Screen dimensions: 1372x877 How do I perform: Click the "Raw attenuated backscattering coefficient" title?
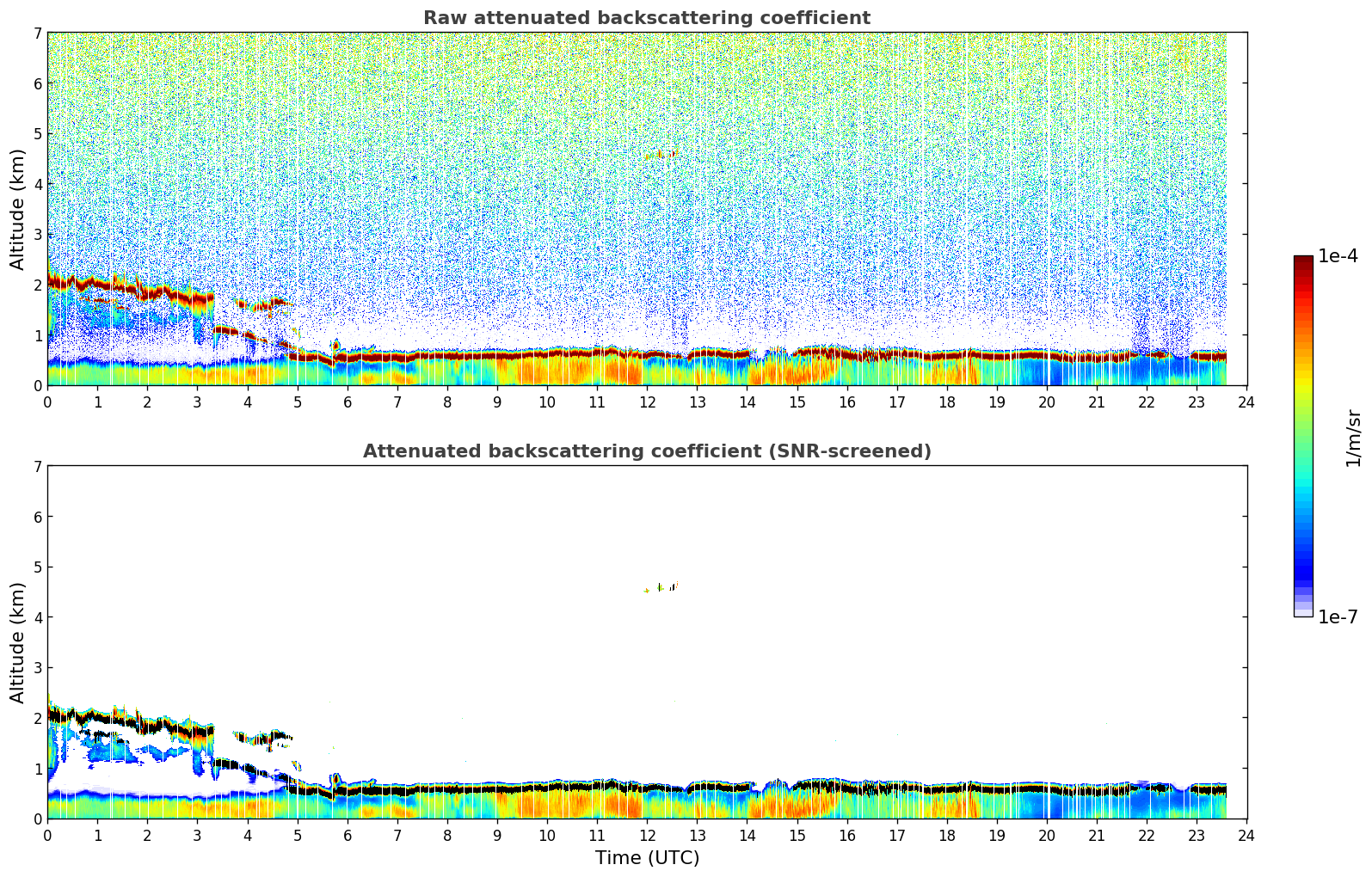click(x=646, y=18)
